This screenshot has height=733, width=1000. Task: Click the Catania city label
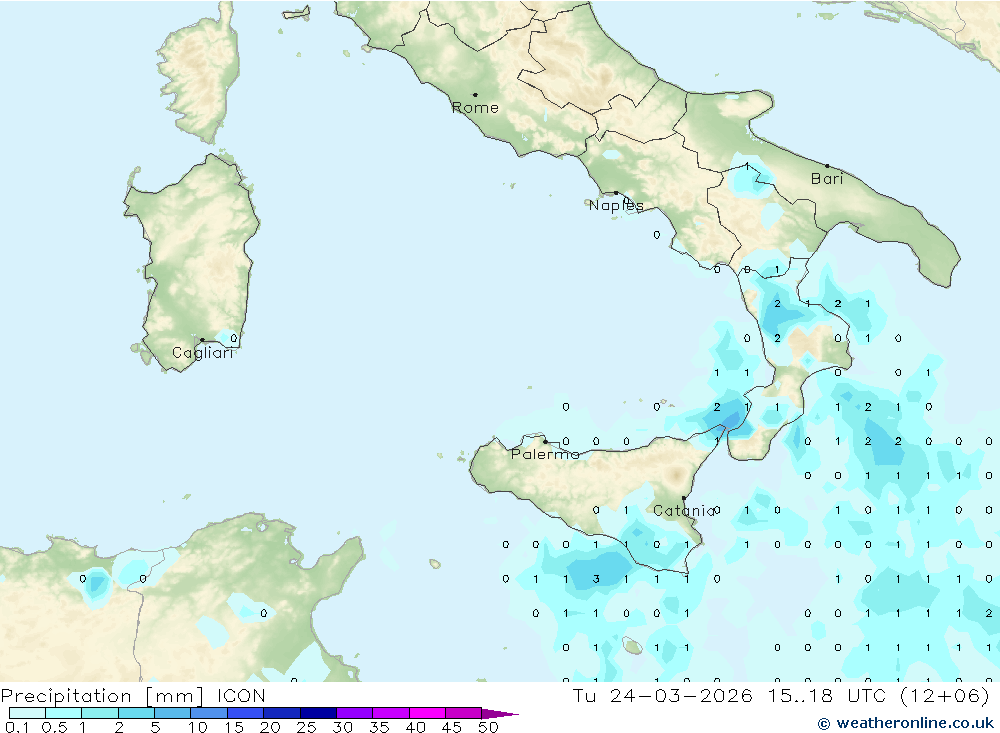pos(684,510)
